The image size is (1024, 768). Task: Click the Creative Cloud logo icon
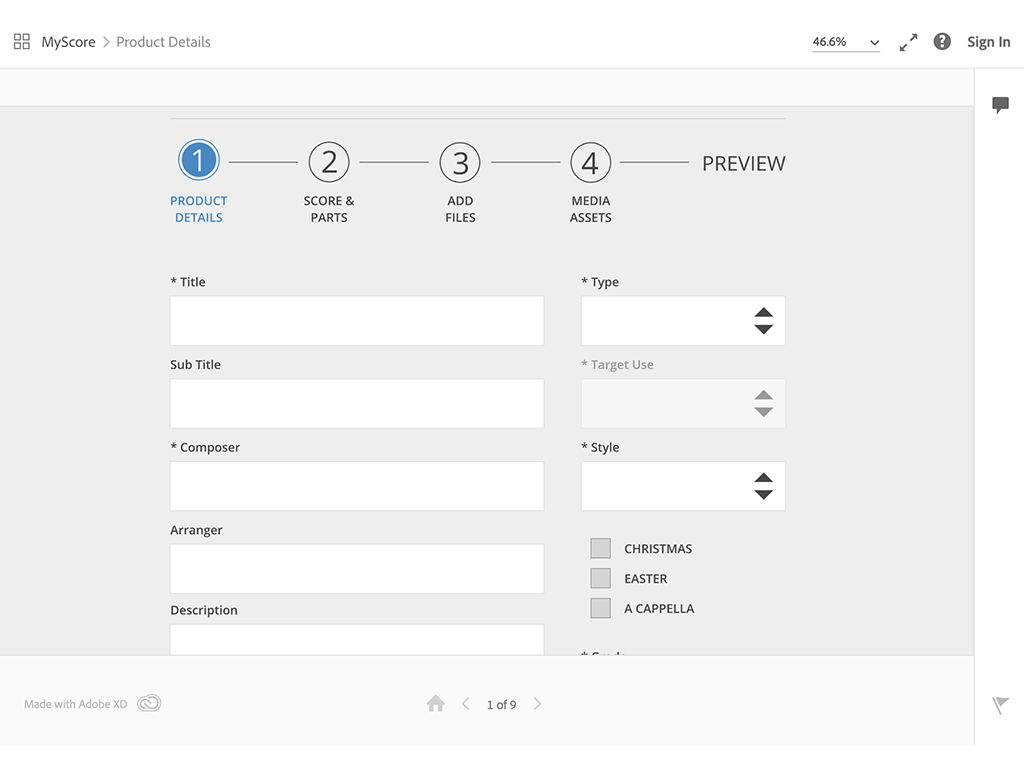(149, 704)
